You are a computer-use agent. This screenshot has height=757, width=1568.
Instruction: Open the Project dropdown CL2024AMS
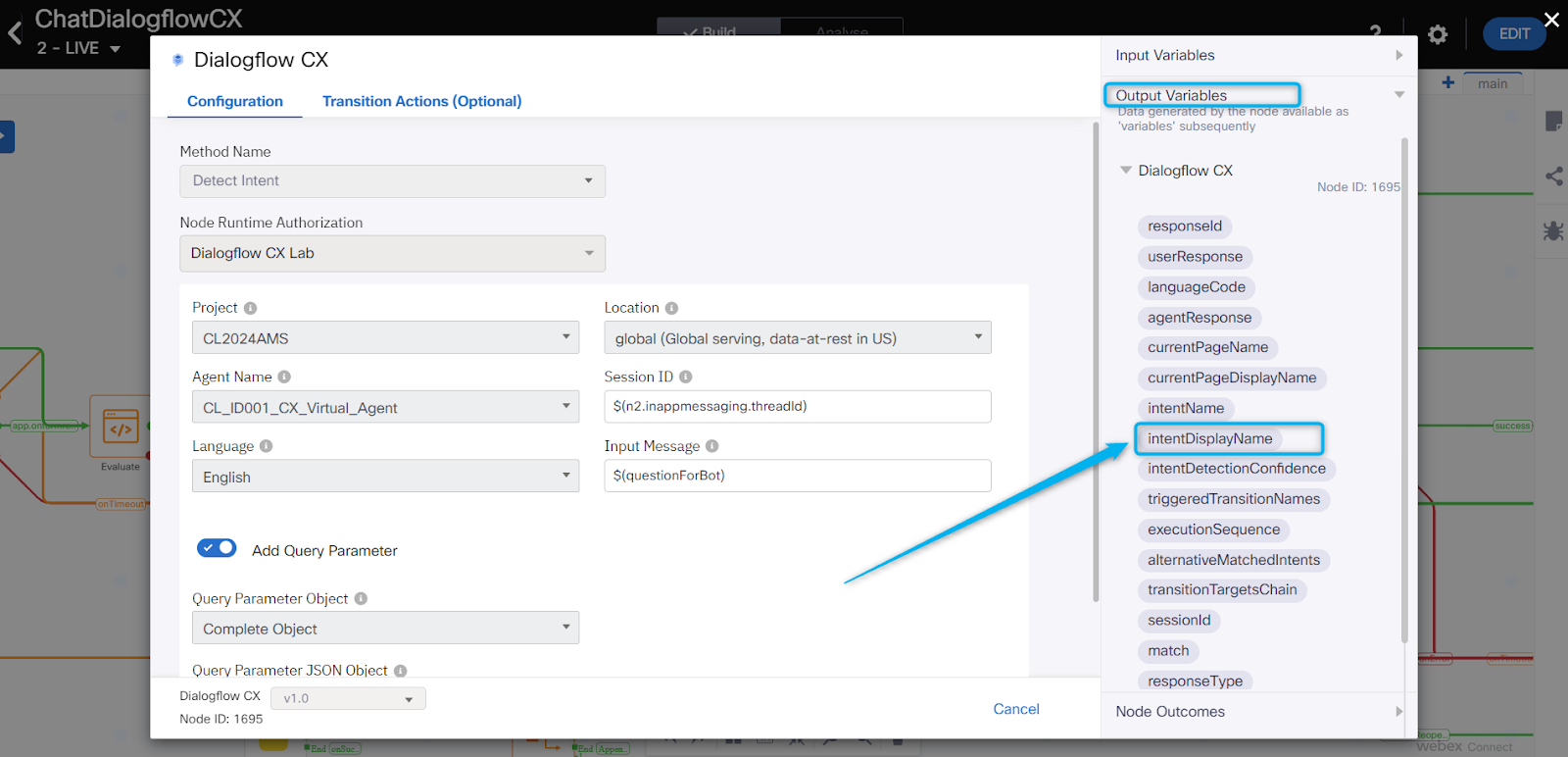pos(385,337)
